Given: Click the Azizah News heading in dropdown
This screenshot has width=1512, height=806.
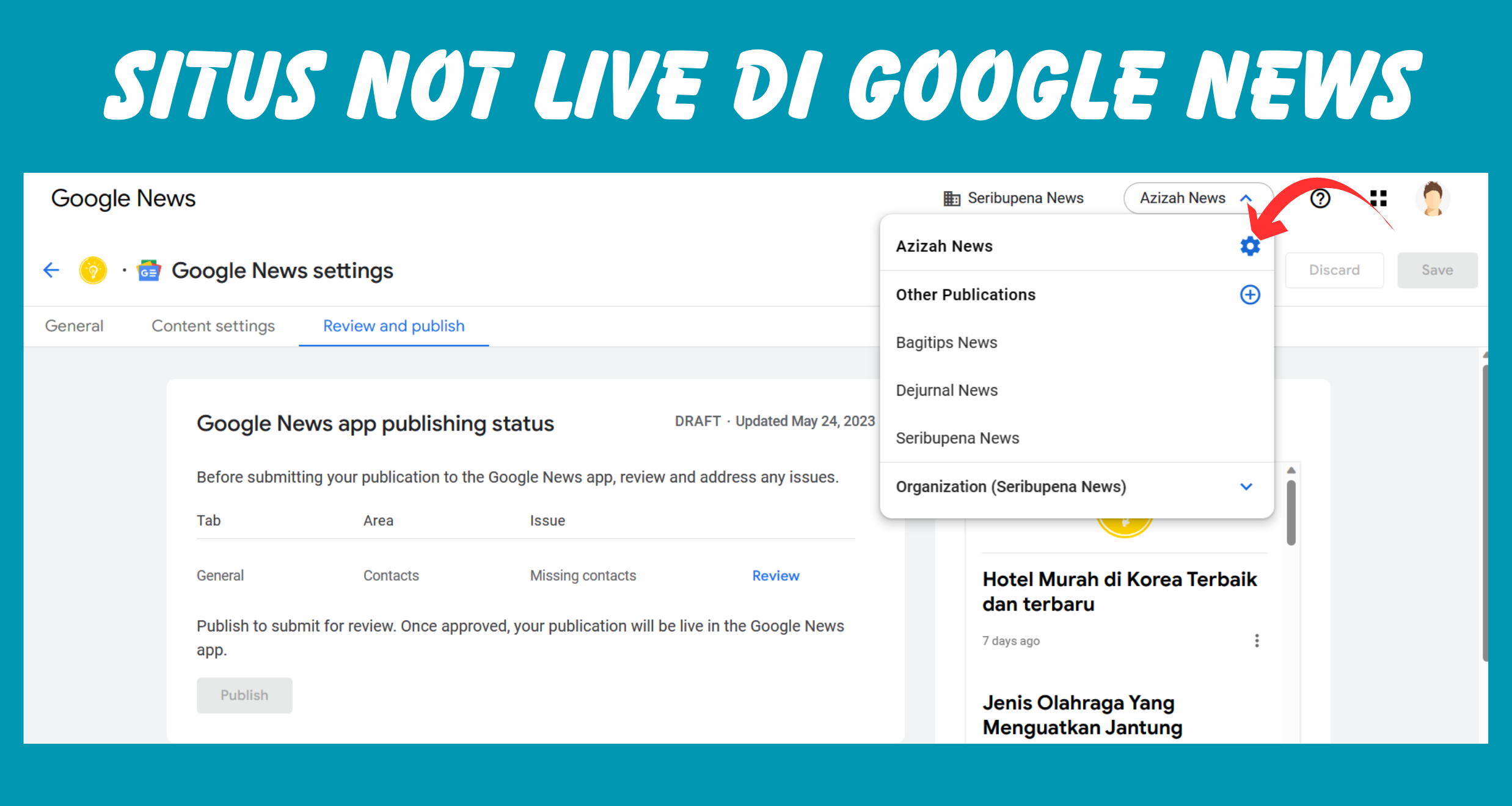Looking at the screenshot, I should [944, 246].
